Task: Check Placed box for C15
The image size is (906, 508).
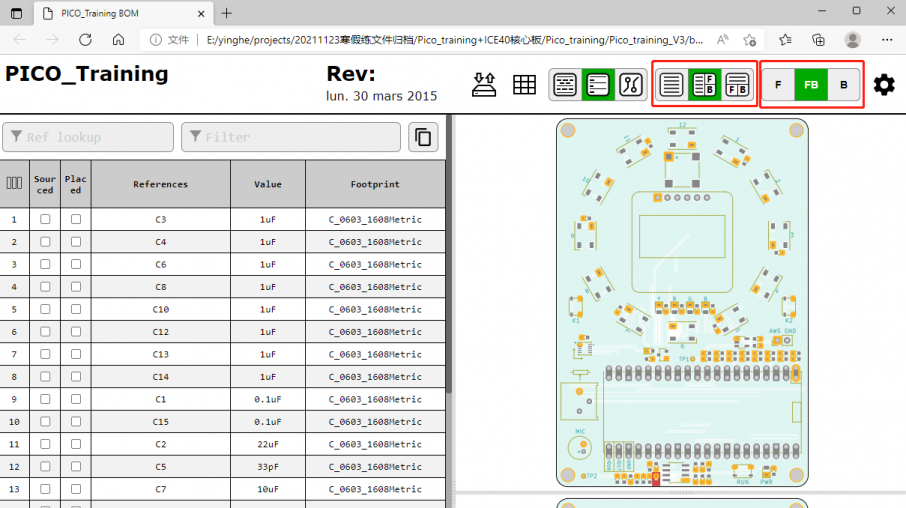Action: point(76,421)
